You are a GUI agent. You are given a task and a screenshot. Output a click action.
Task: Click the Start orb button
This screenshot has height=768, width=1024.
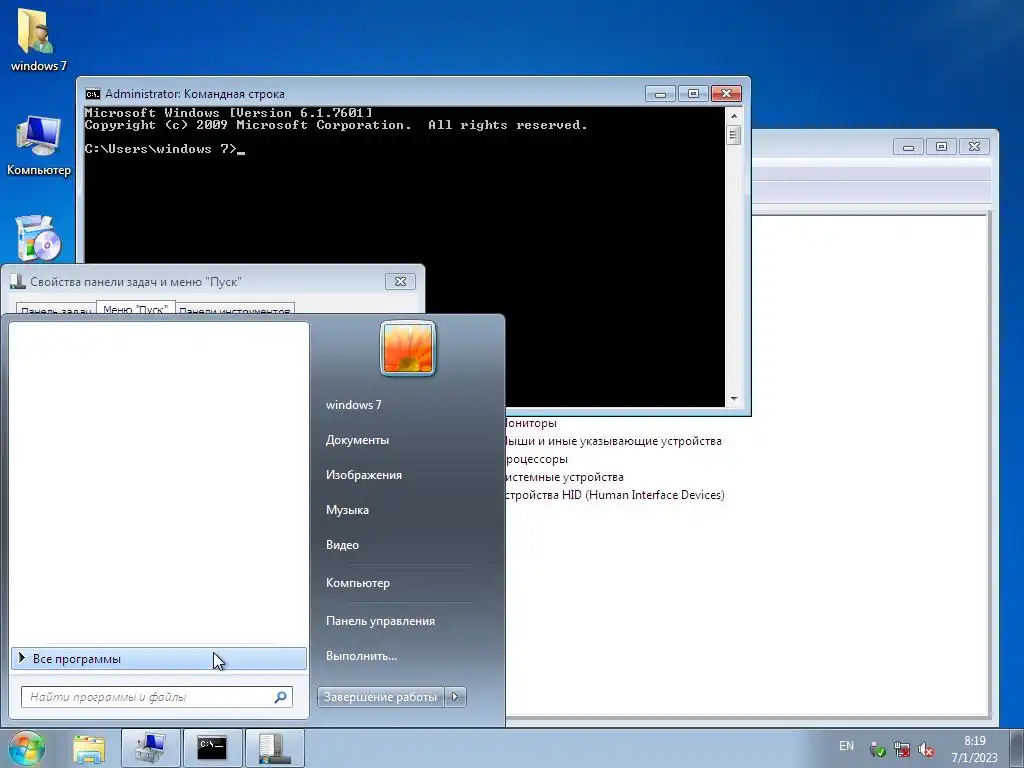[26, 748]
